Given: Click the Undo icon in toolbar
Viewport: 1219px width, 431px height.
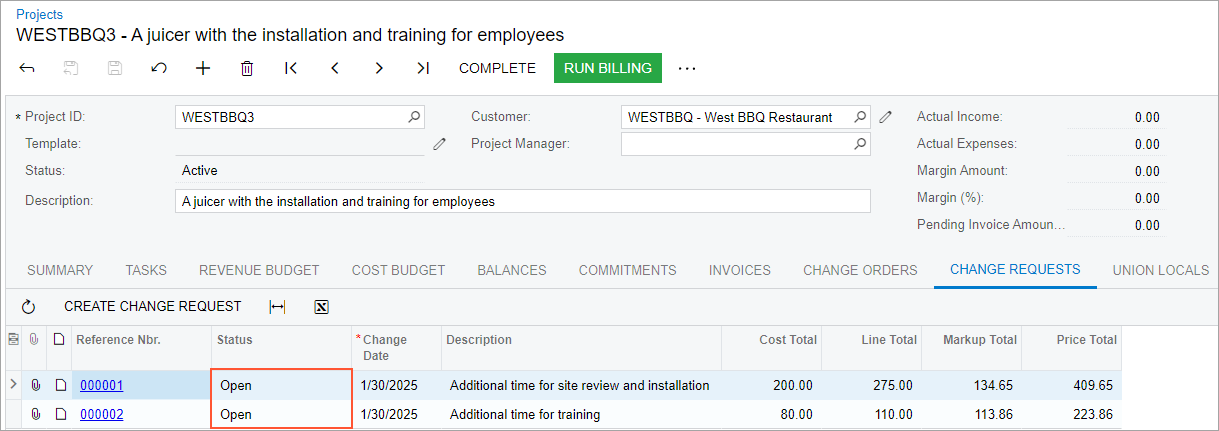Looking at the screenshot, I should click(158, 68).
